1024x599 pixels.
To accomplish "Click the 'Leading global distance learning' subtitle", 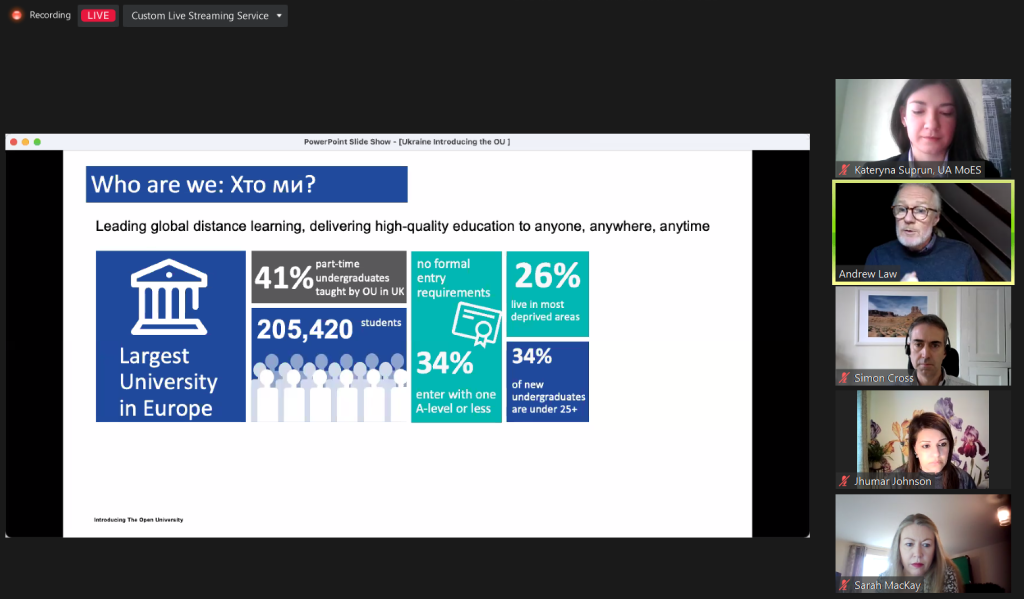I will pyautogui.click(x=402, y=227).
